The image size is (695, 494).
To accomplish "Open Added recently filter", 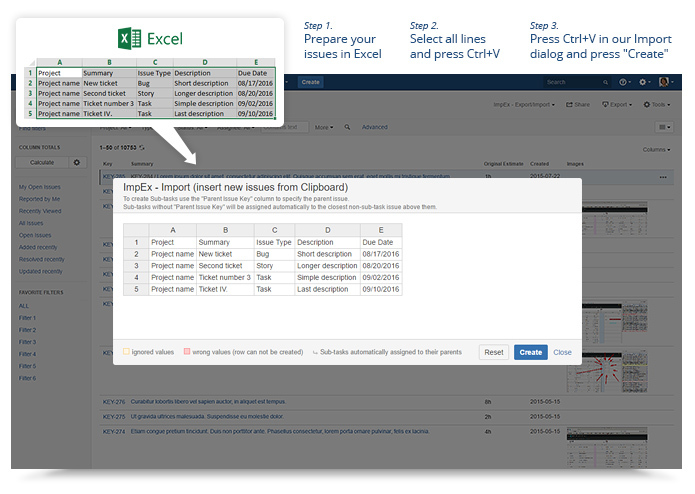I will (38, 247).
